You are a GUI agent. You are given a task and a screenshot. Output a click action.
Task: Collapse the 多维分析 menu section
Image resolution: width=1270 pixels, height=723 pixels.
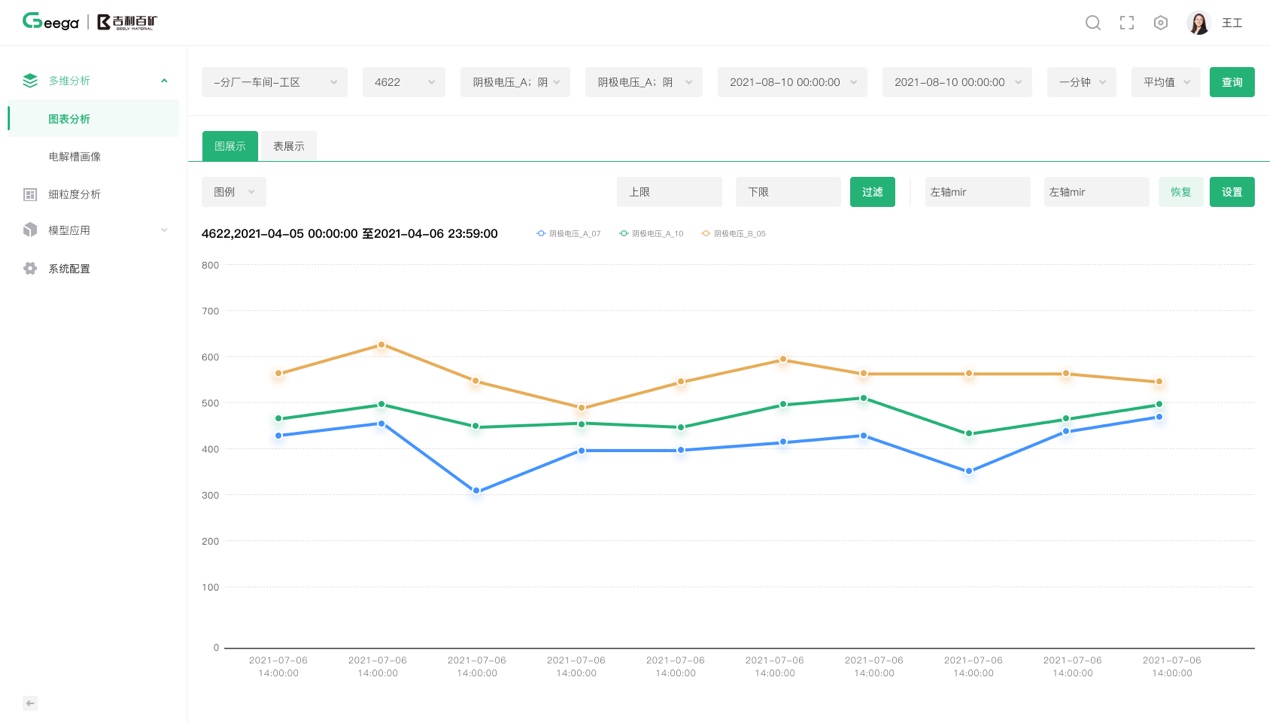point(164,81)
